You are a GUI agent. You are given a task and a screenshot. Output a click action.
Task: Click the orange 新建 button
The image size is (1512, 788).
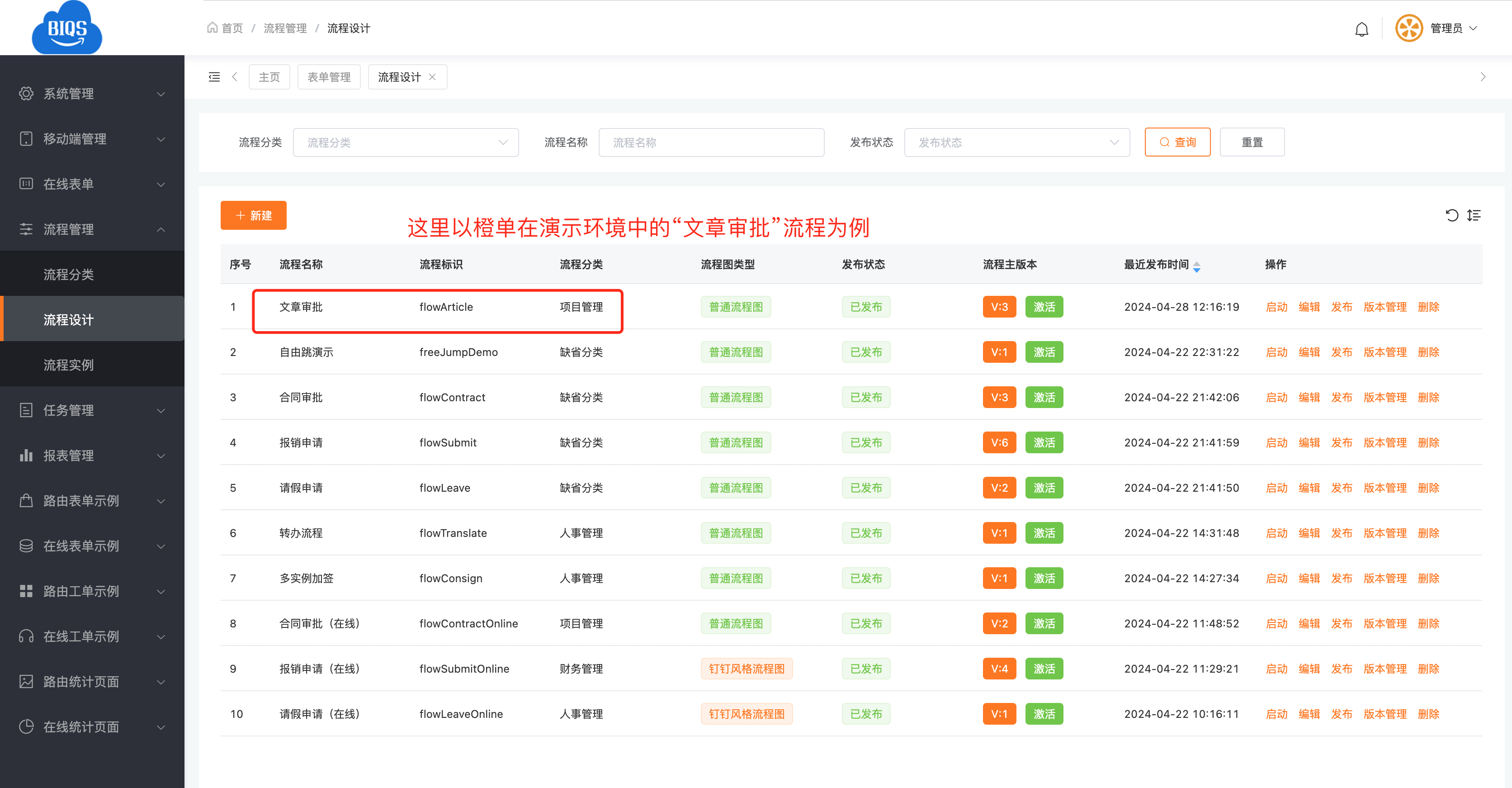point(254,215)
